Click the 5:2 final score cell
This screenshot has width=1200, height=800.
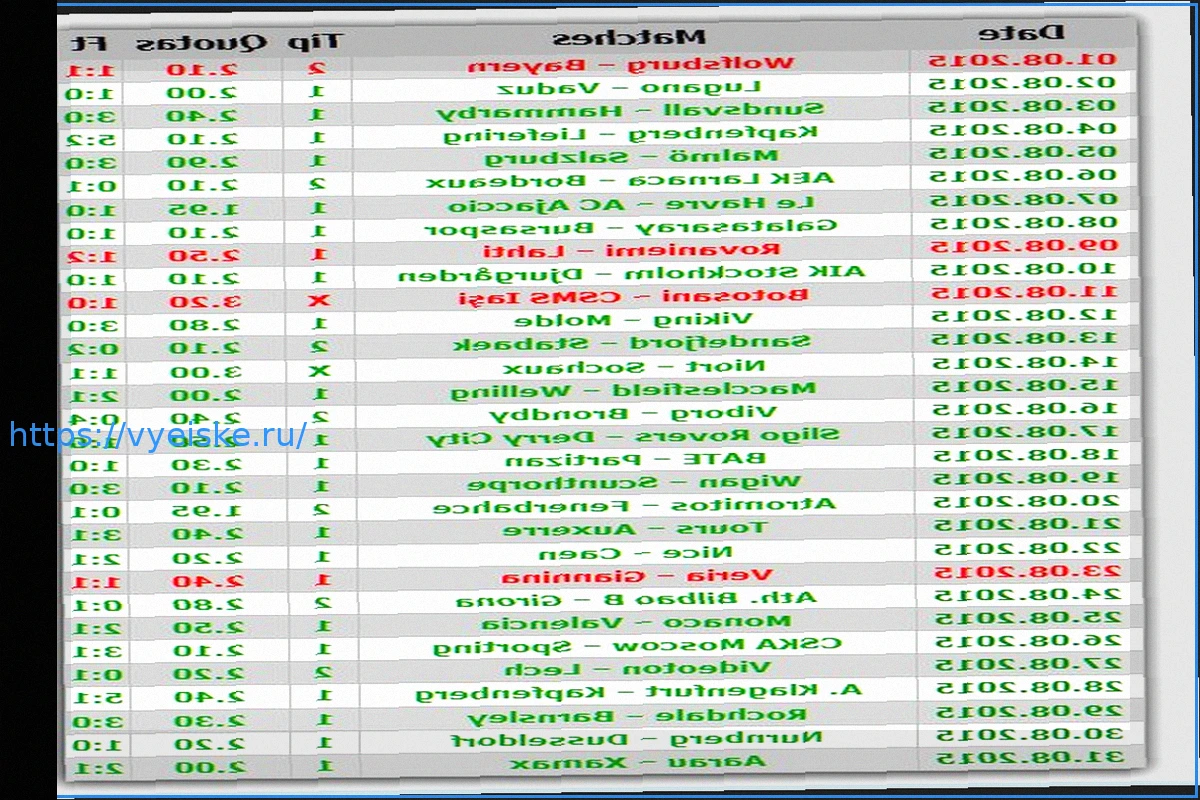click(x=94, y=138)
